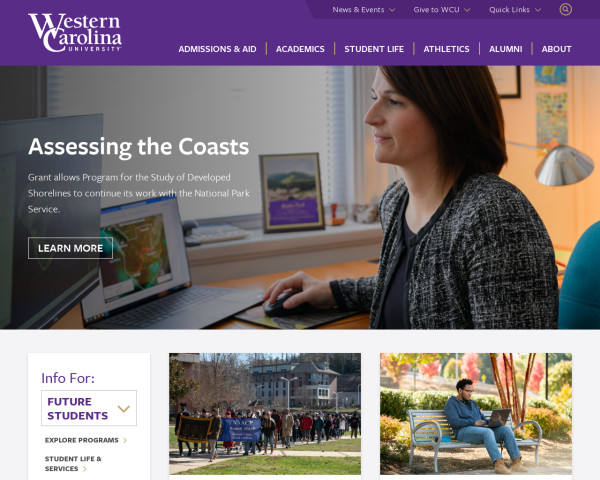Click arrow icon after Student Life & Services
Image resolution: width=600 pixels, height=480 pixels.
point(85,469)
